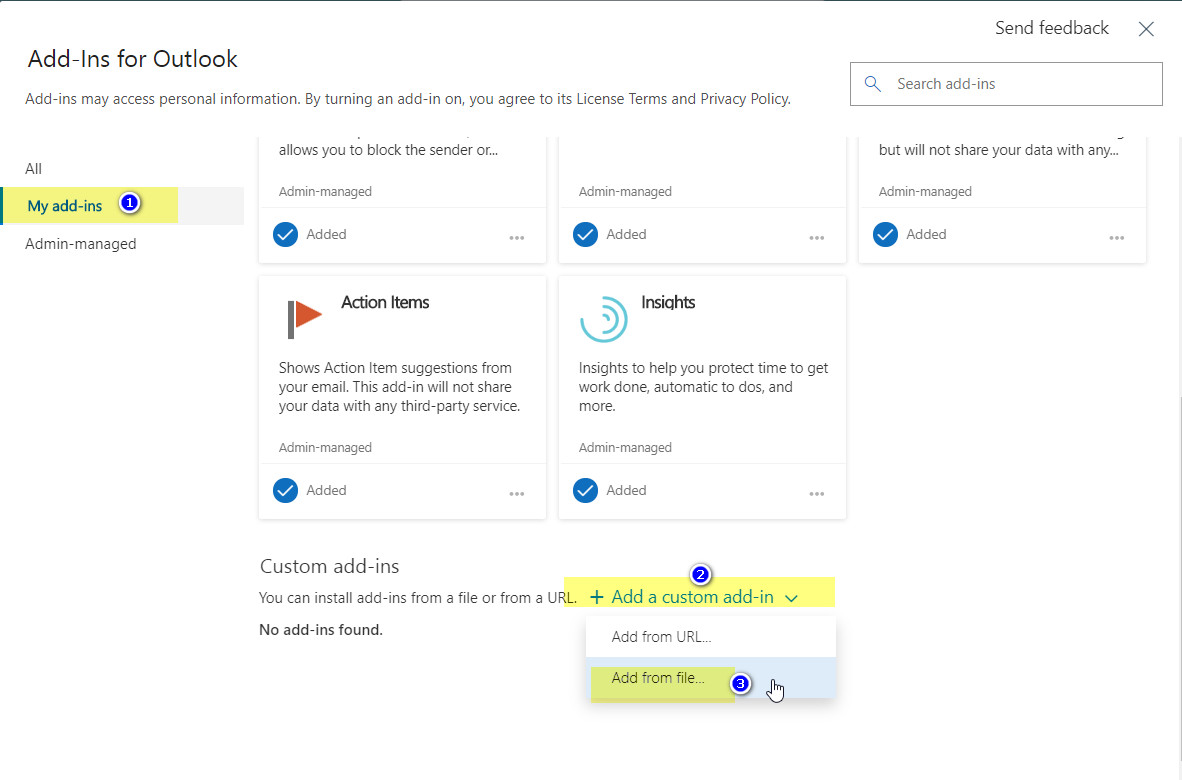The height and width of the screenshot is (780, 1182).
Task: Click the Insights spiral icon
Action: [604, 319]
